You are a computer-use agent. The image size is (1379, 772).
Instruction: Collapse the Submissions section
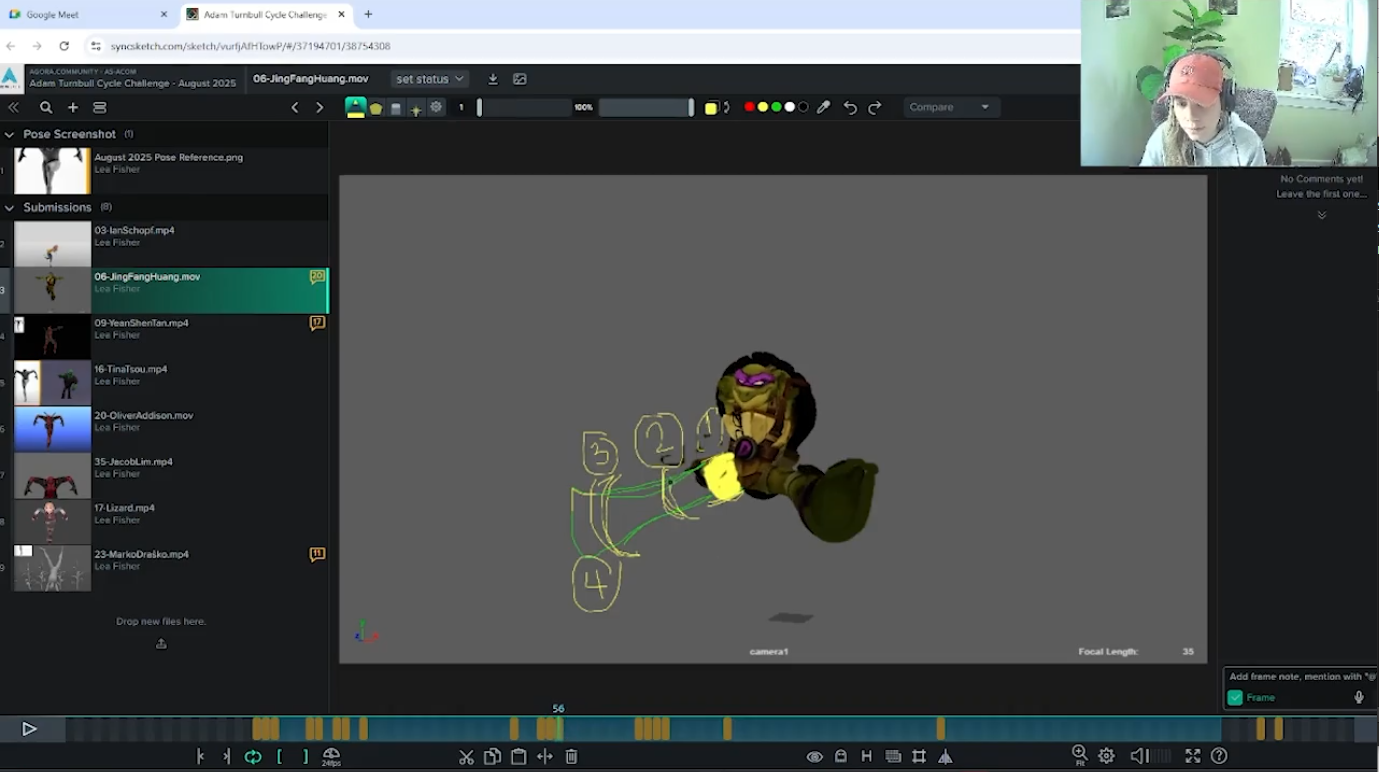click(x=10, y=208)
